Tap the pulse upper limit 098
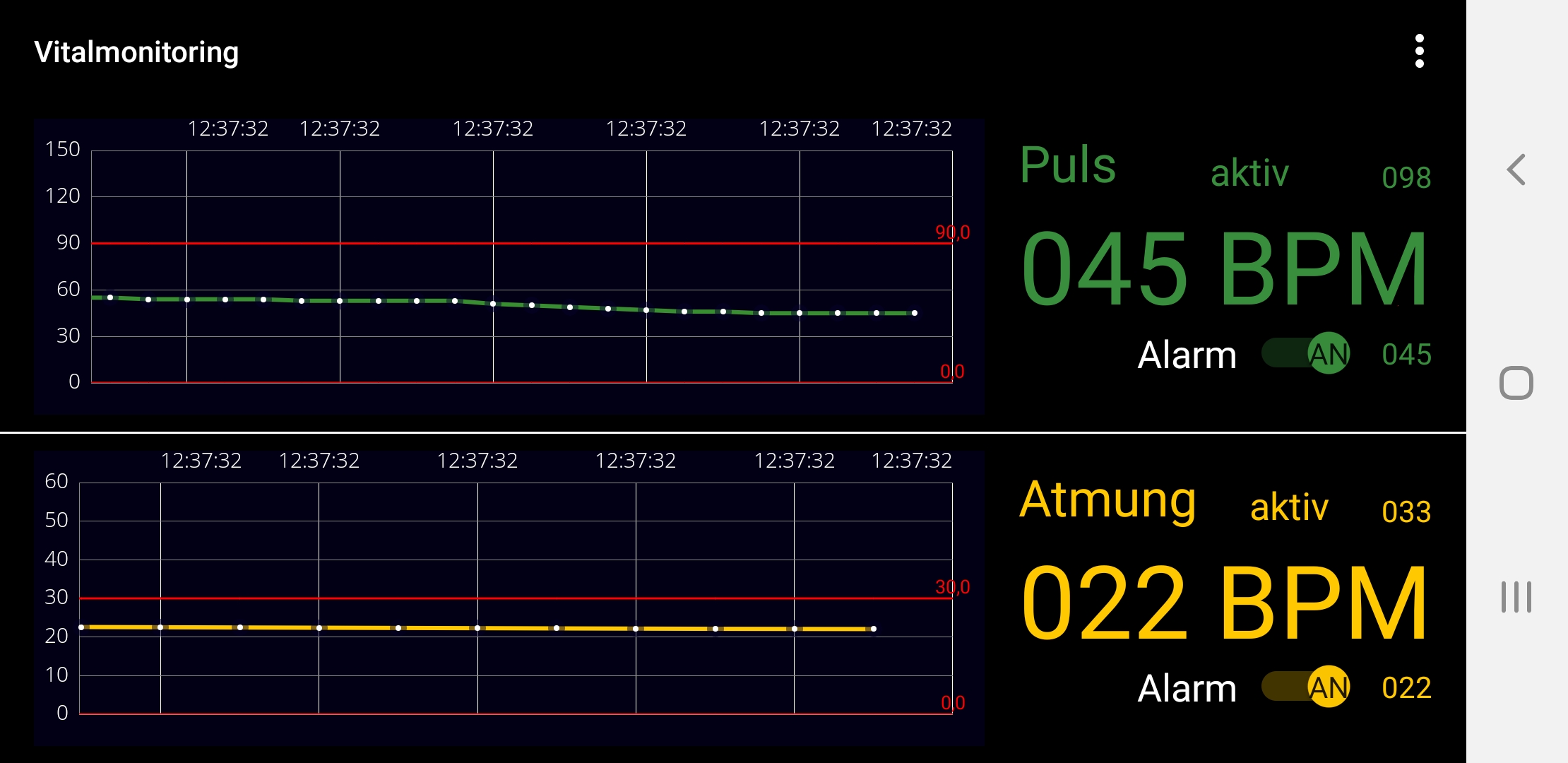The height and width of the screenshot is (763, 1568). [x=1406, y=177]
